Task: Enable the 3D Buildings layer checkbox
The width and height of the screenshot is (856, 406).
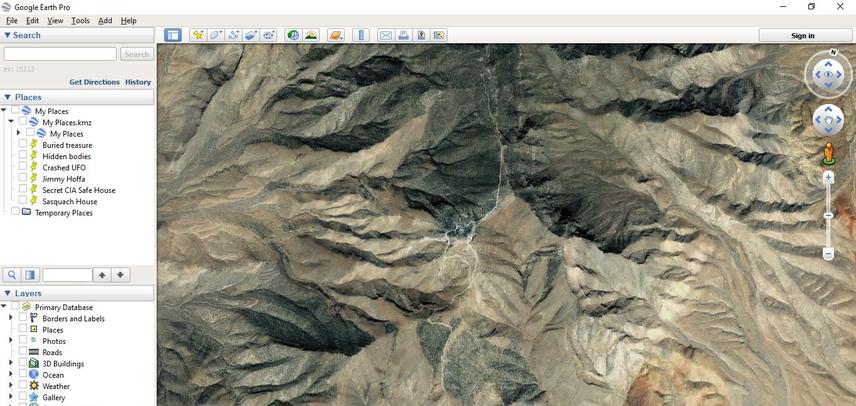Action: (x=22, y=363)
